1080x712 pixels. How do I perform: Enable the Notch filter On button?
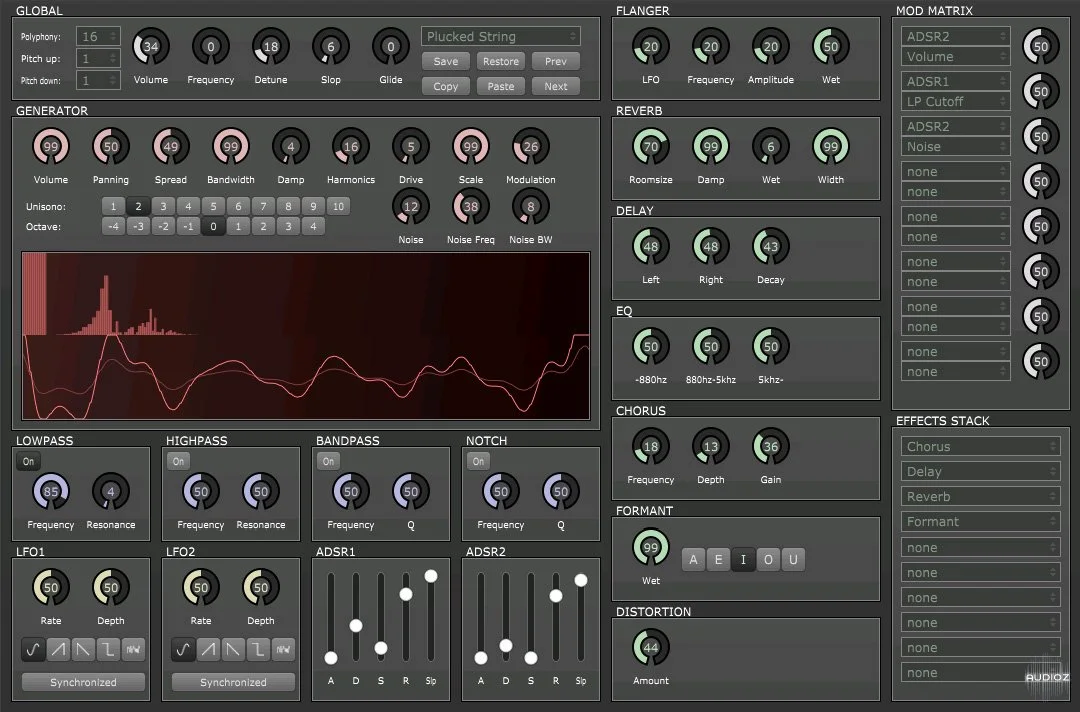coord(479,461)
